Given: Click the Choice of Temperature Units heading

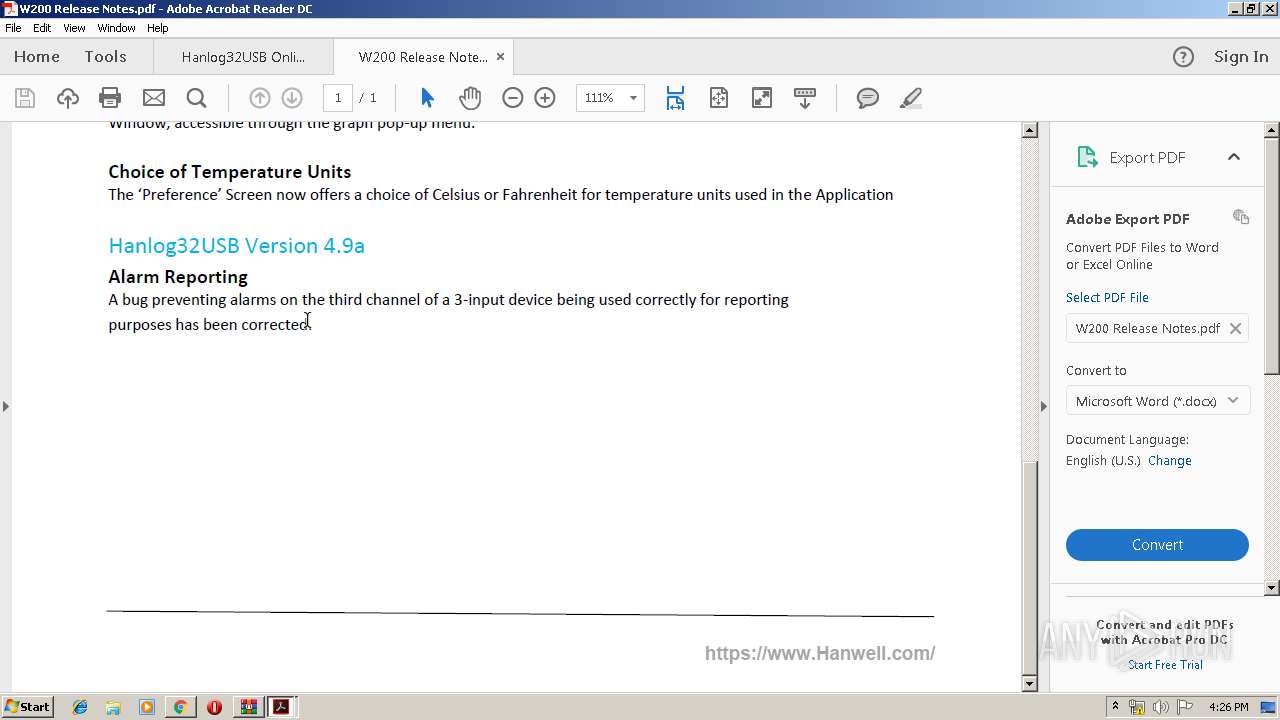Looking at the screenshot, I should (x=230, y=172).
